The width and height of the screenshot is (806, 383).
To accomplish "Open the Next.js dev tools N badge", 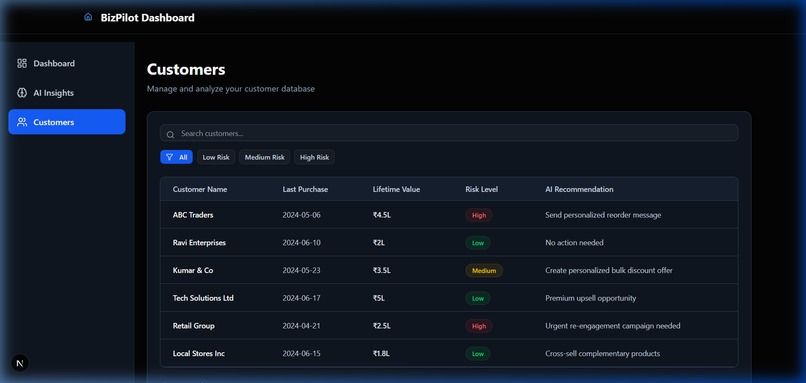I will pyautogui.click(x=20, y=363).
